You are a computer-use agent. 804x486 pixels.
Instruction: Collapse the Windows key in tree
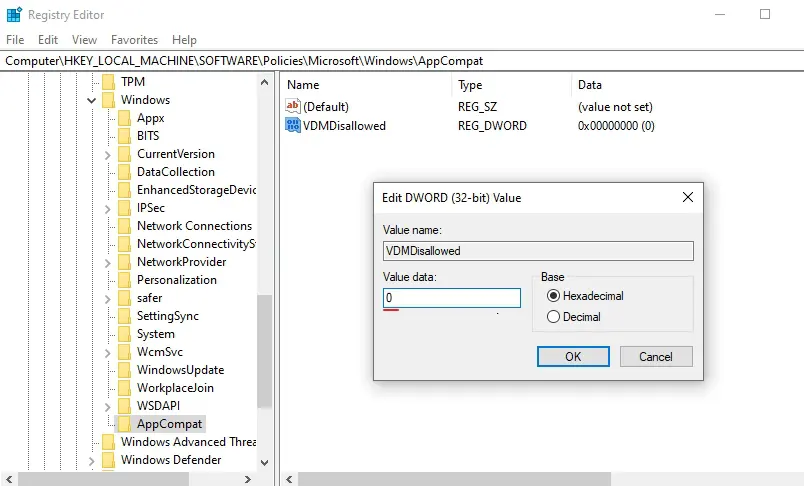(x=91, y=100)
